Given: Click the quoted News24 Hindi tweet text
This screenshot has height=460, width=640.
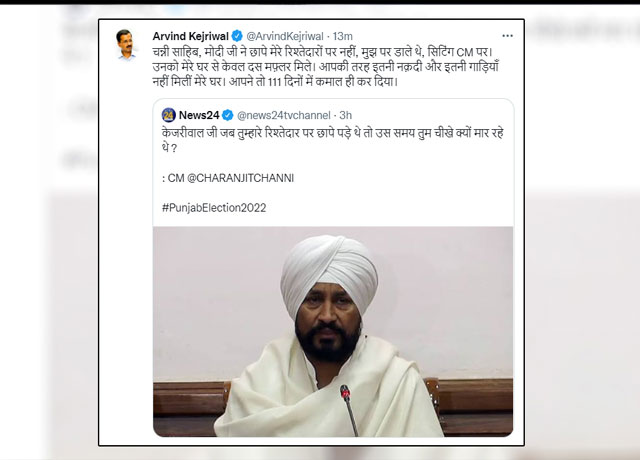Looking at the screenshot, I should tap(333, 140).
